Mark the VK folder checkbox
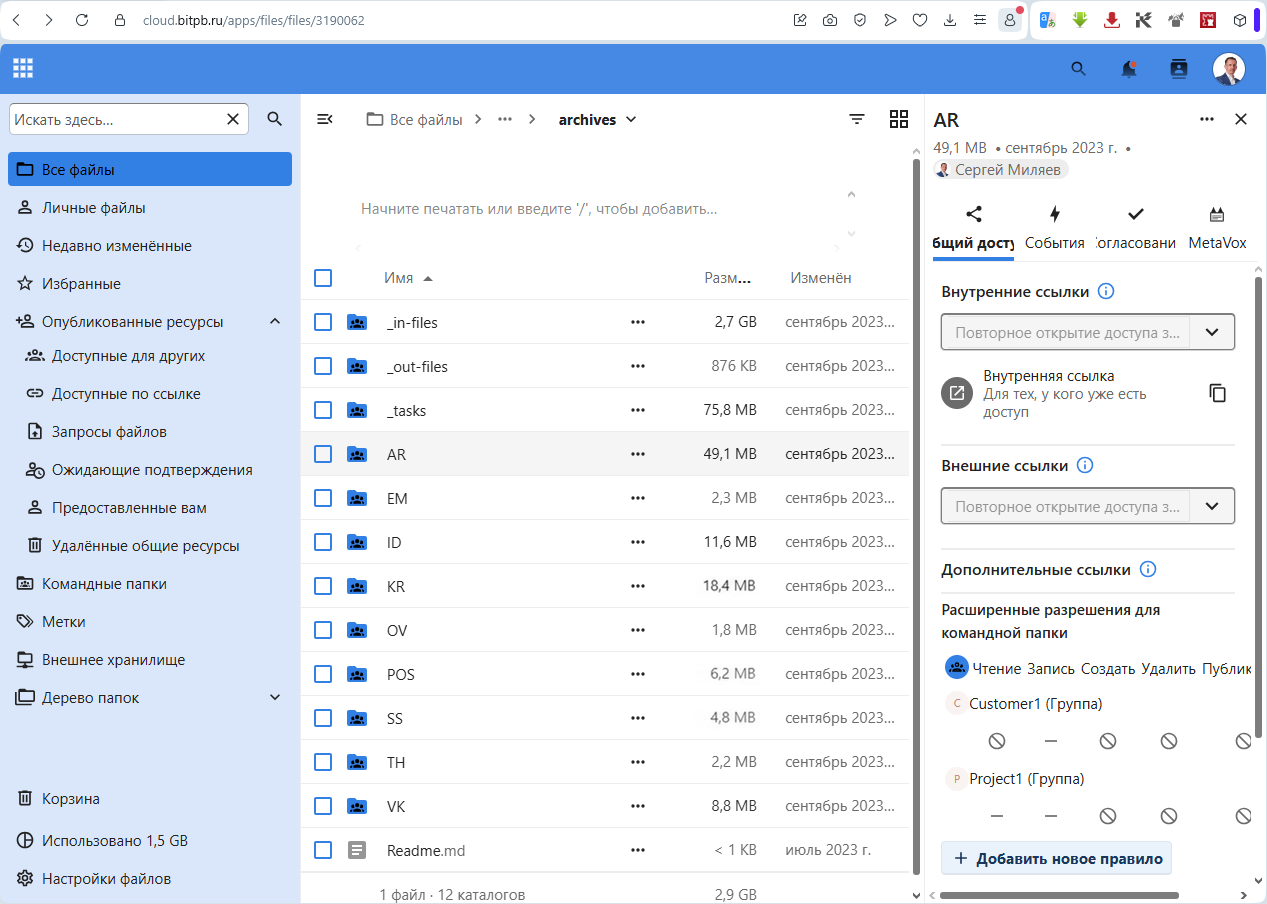 (323, 806)
